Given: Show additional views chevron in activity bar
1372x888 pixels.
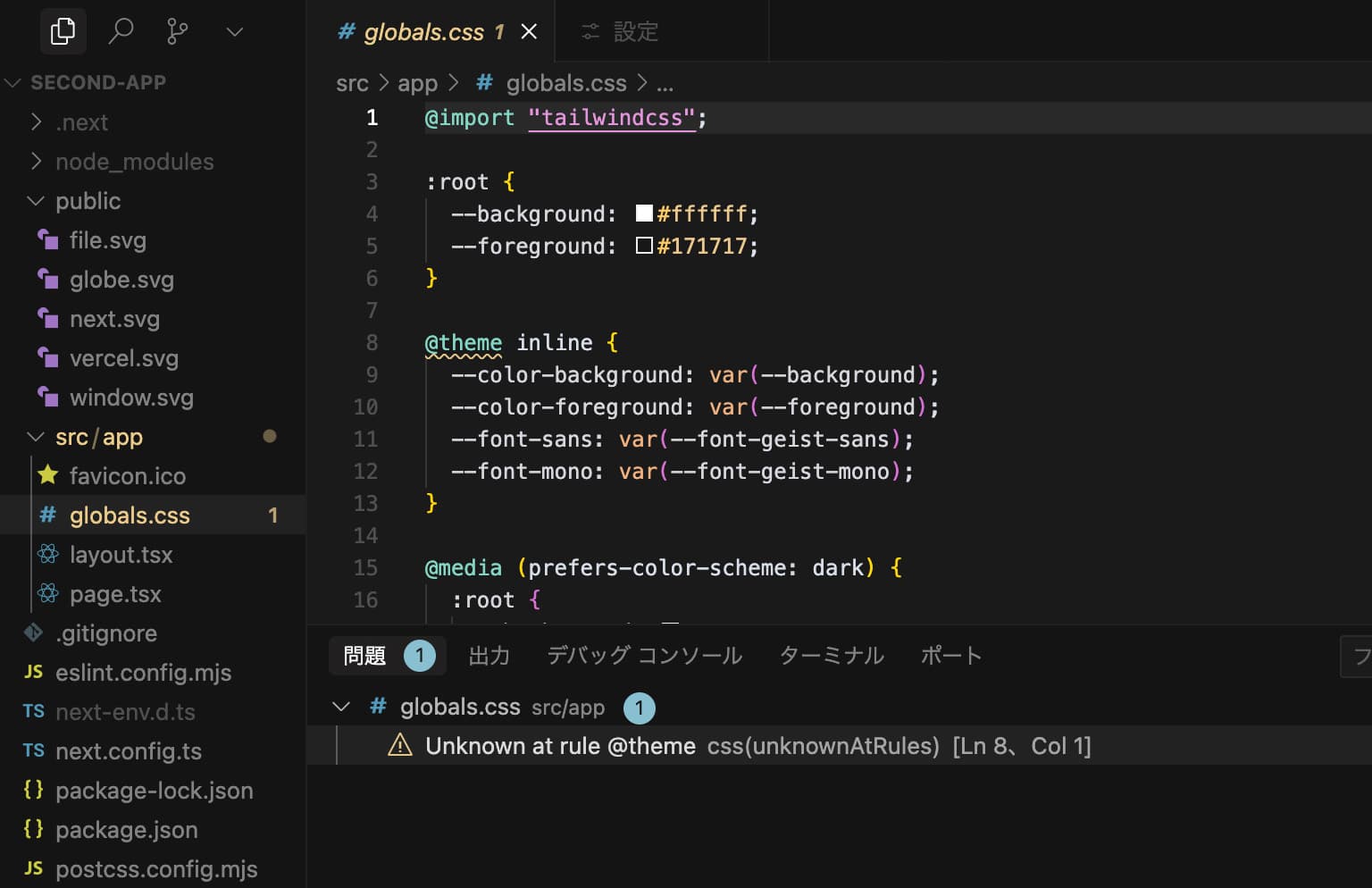Looking at the screenshot, I should point(235,32).
